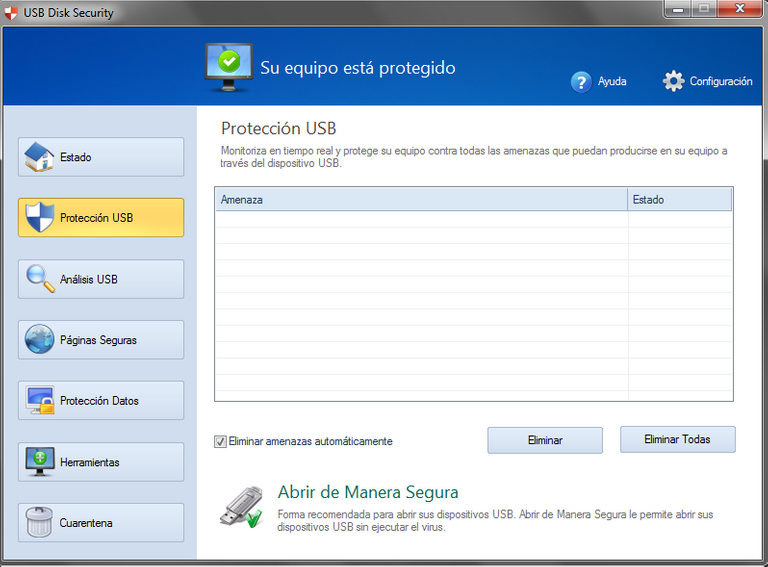Close the USB Disk Security window

pos(740,9)
